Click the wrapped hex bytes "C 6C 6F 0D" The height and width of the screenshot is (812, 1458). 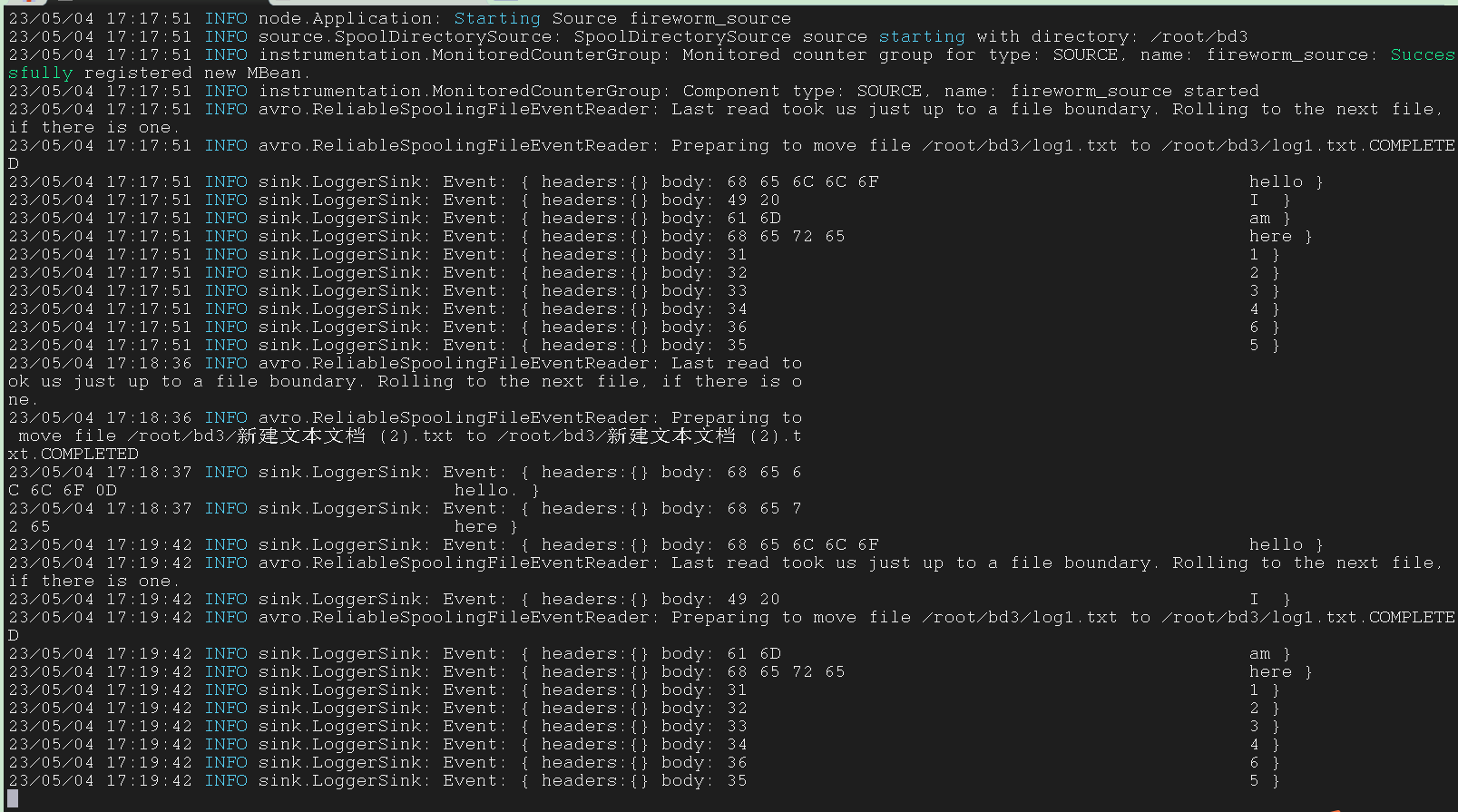(63, 490)
